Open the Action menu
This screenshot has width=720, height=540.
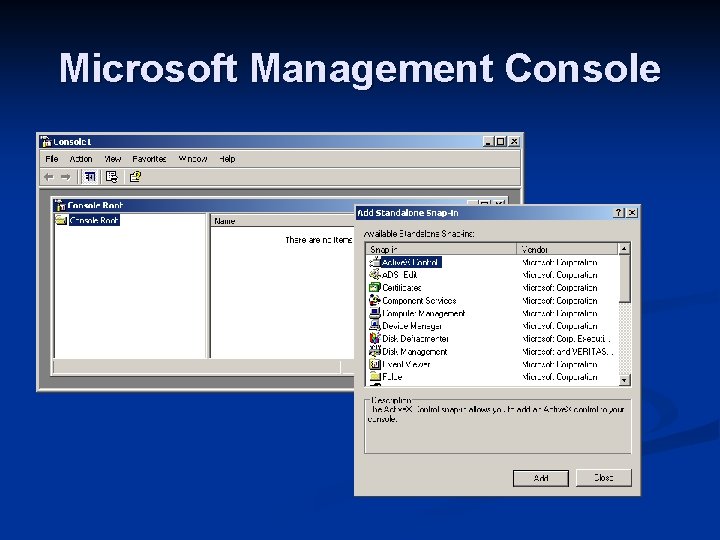[x=81, y=159]
